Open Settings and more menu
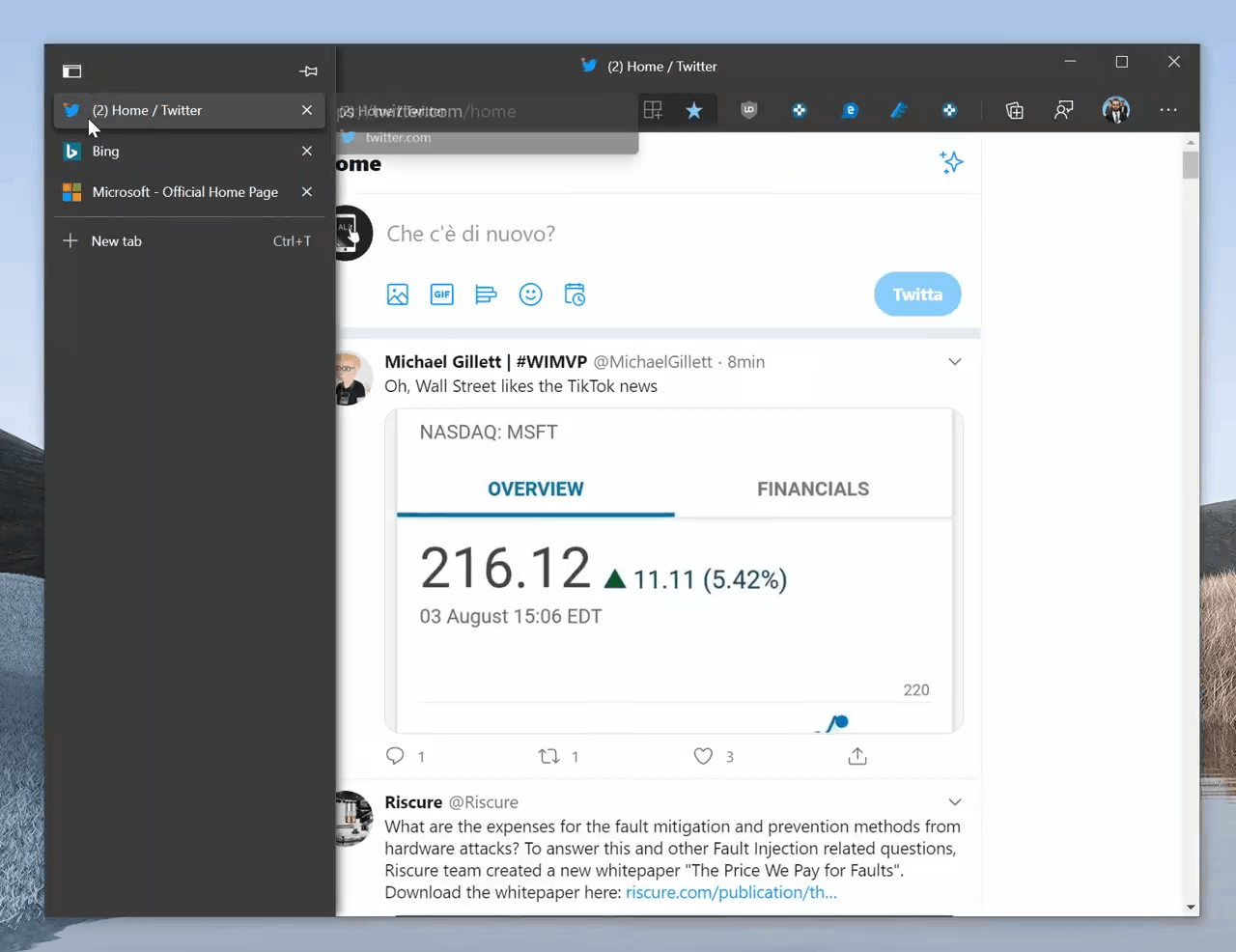1236x952 pixels. [1168, 110]
